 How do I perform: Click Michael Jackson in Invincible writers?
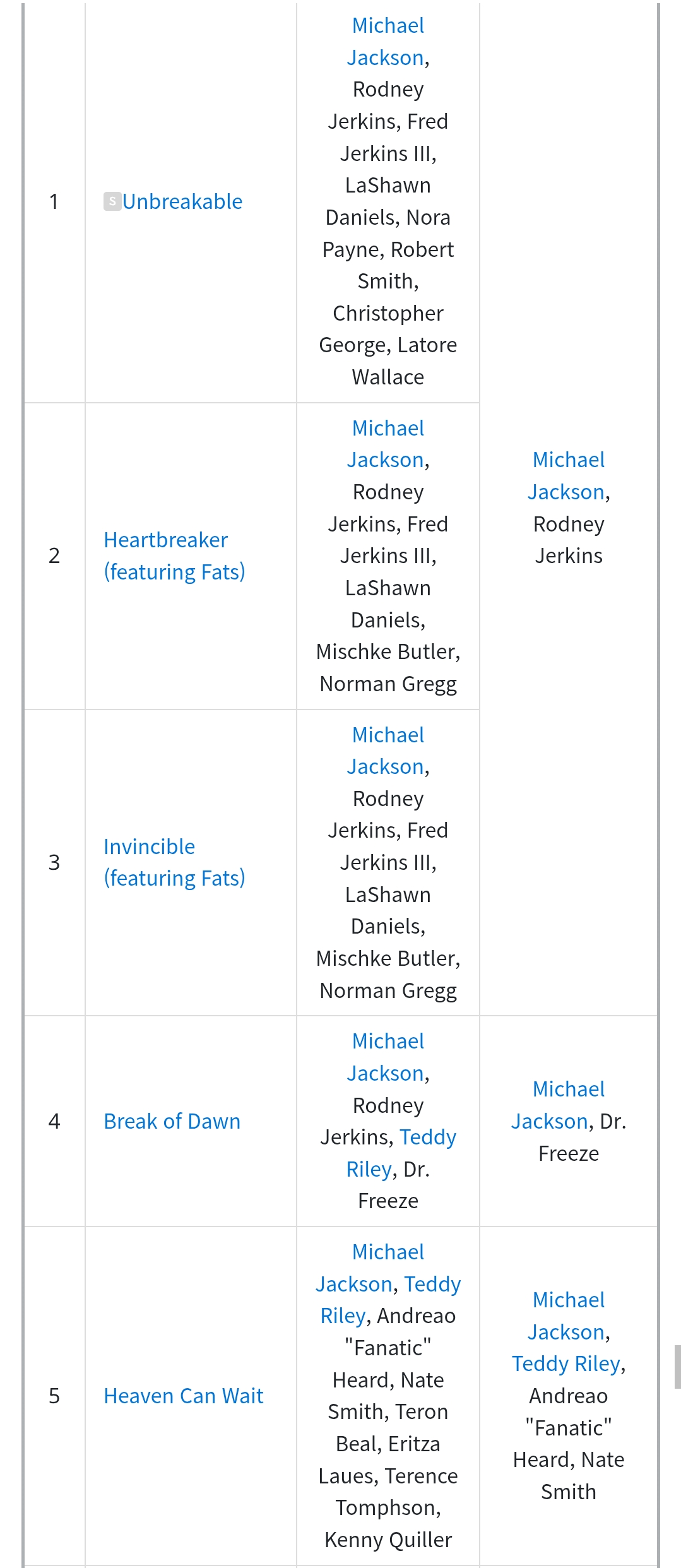tap(388, 751)
